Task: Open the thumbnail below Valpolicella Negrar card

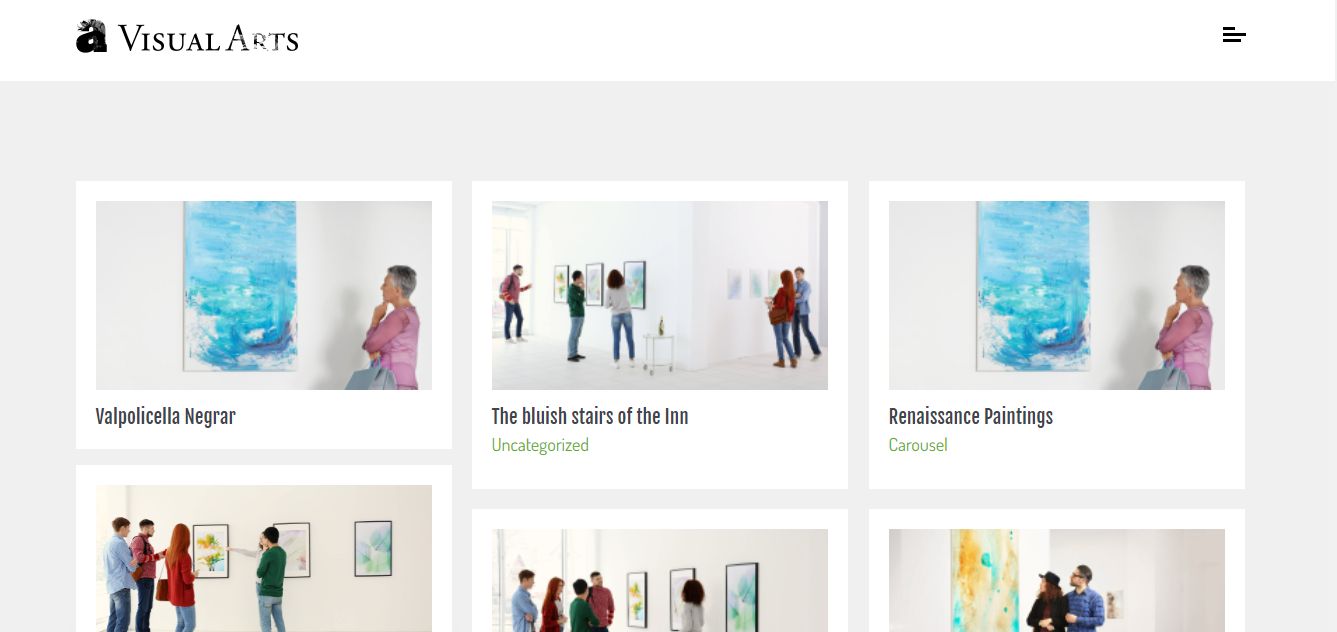Action: (264, 558)
